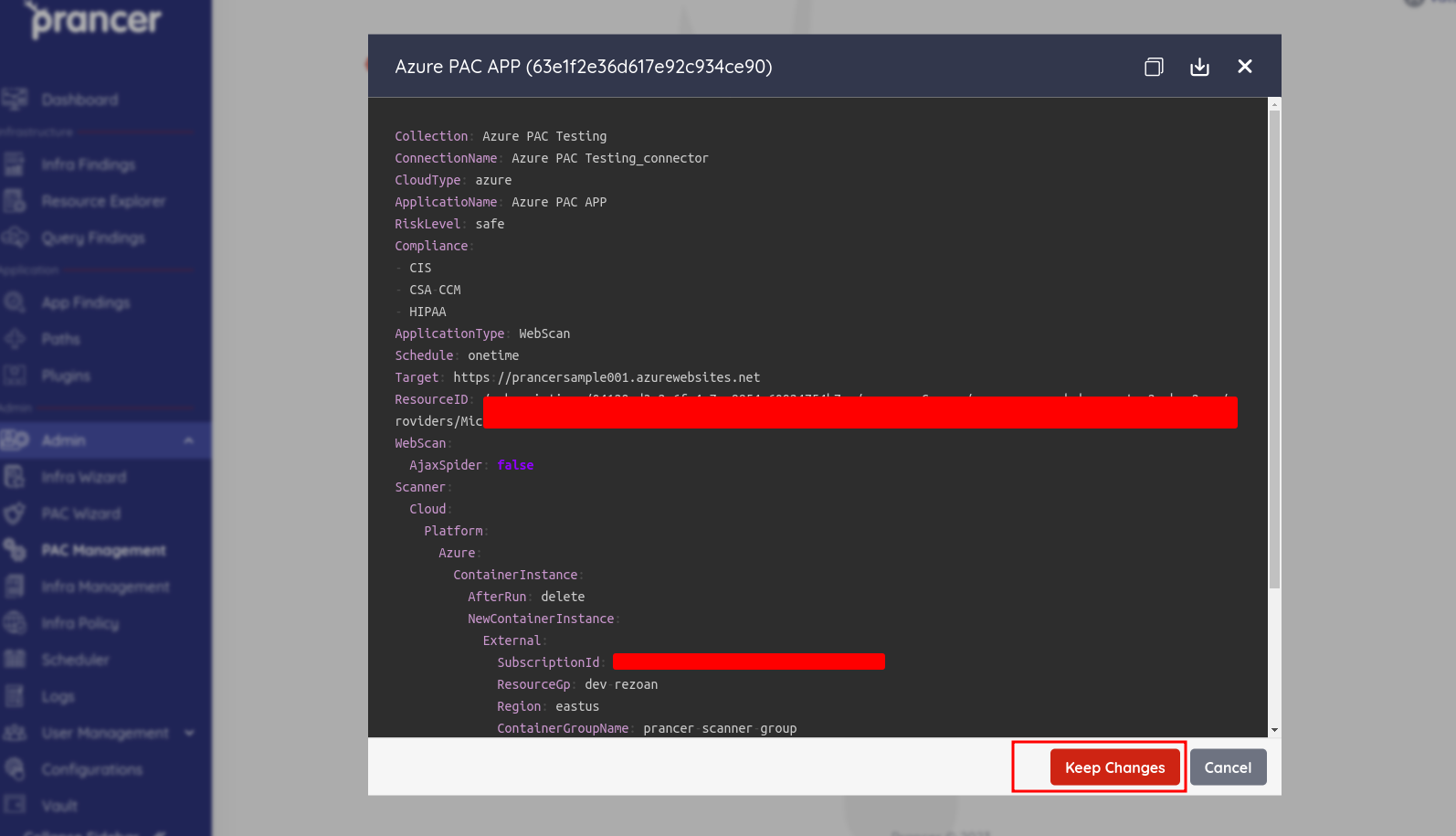Open Scheduler label in sidebar
Screen dimensions: 1456x836
click(75, 660)
